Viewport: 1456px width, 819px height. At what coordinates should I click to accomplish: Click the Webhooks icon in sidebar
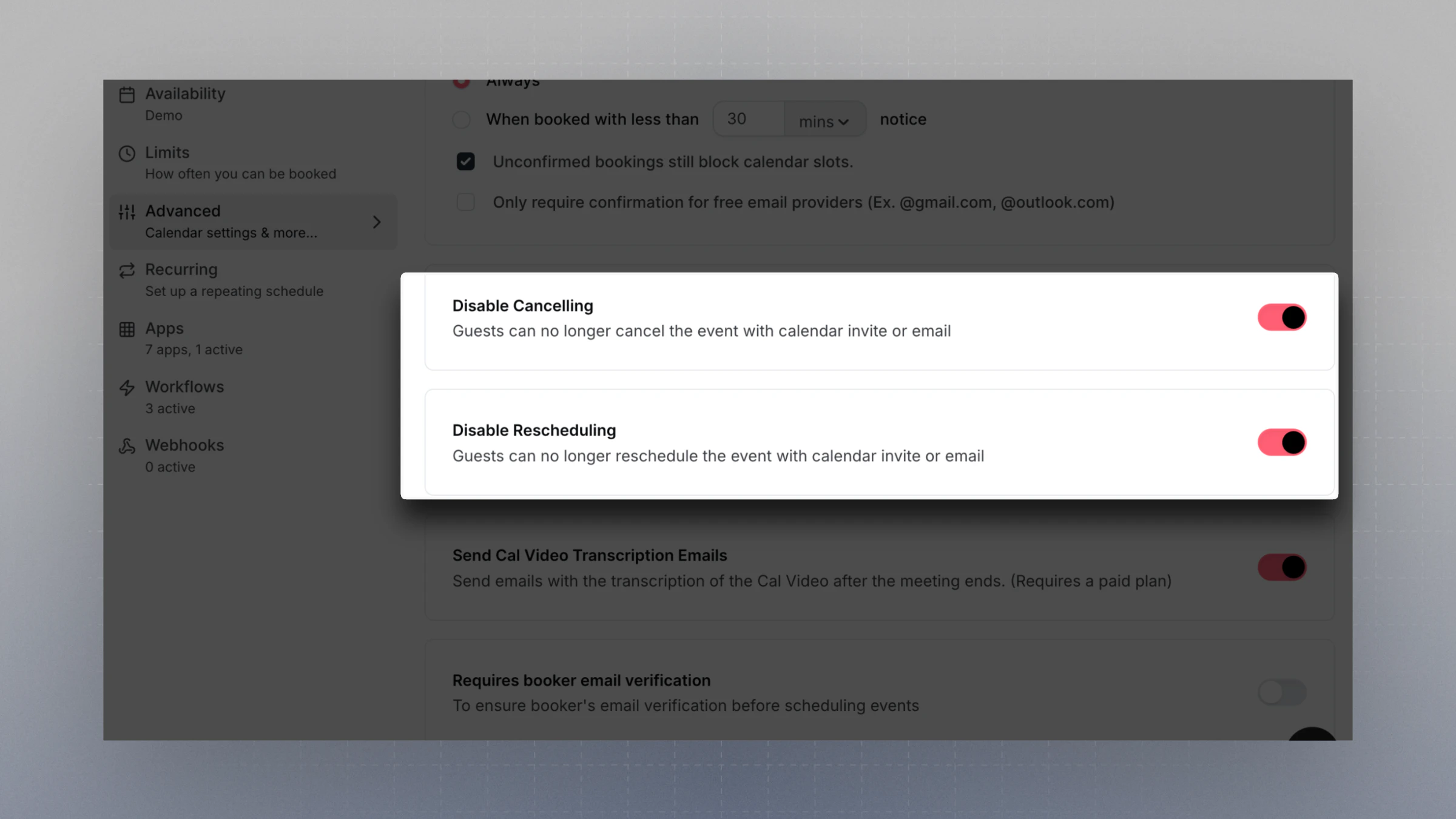127,447
